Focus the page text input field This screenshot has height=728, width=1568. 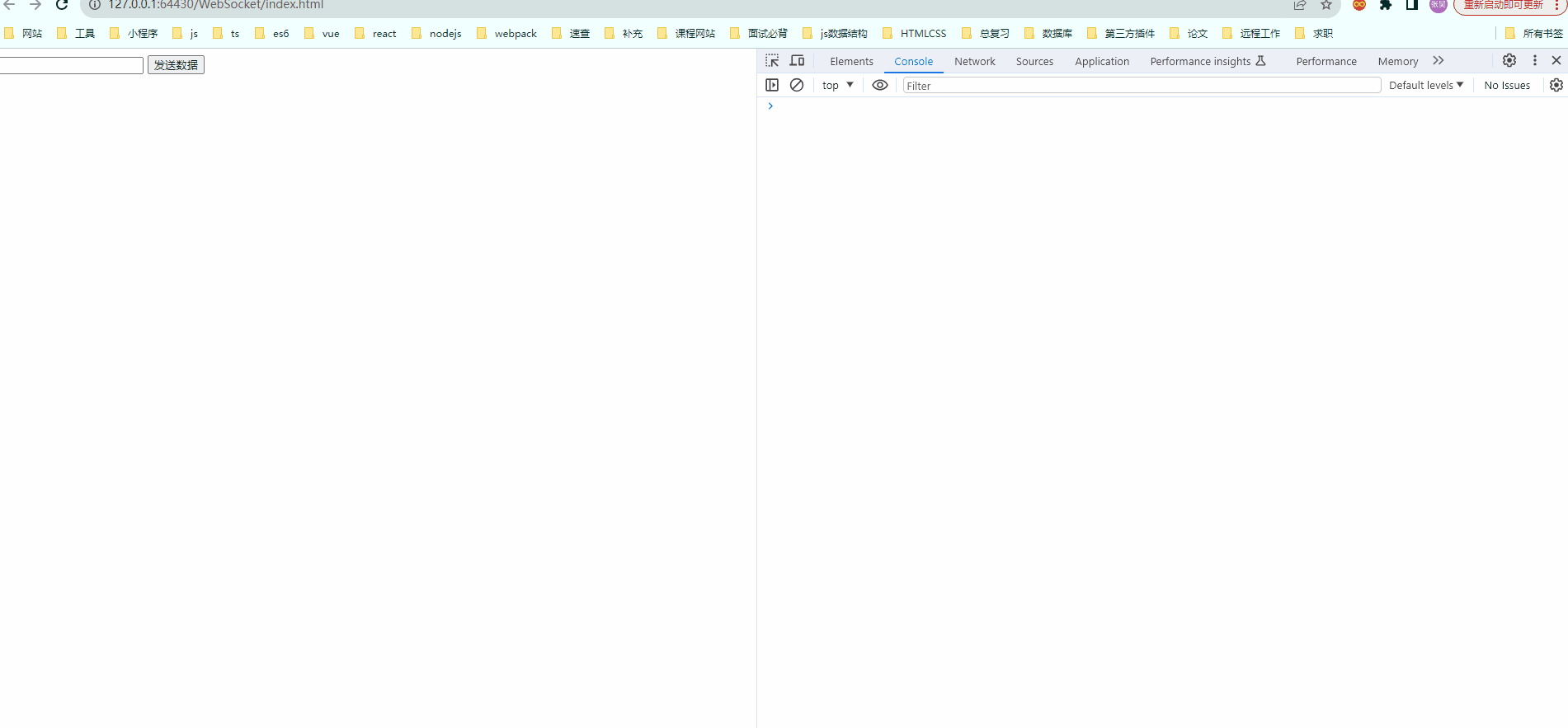(71, 65)
